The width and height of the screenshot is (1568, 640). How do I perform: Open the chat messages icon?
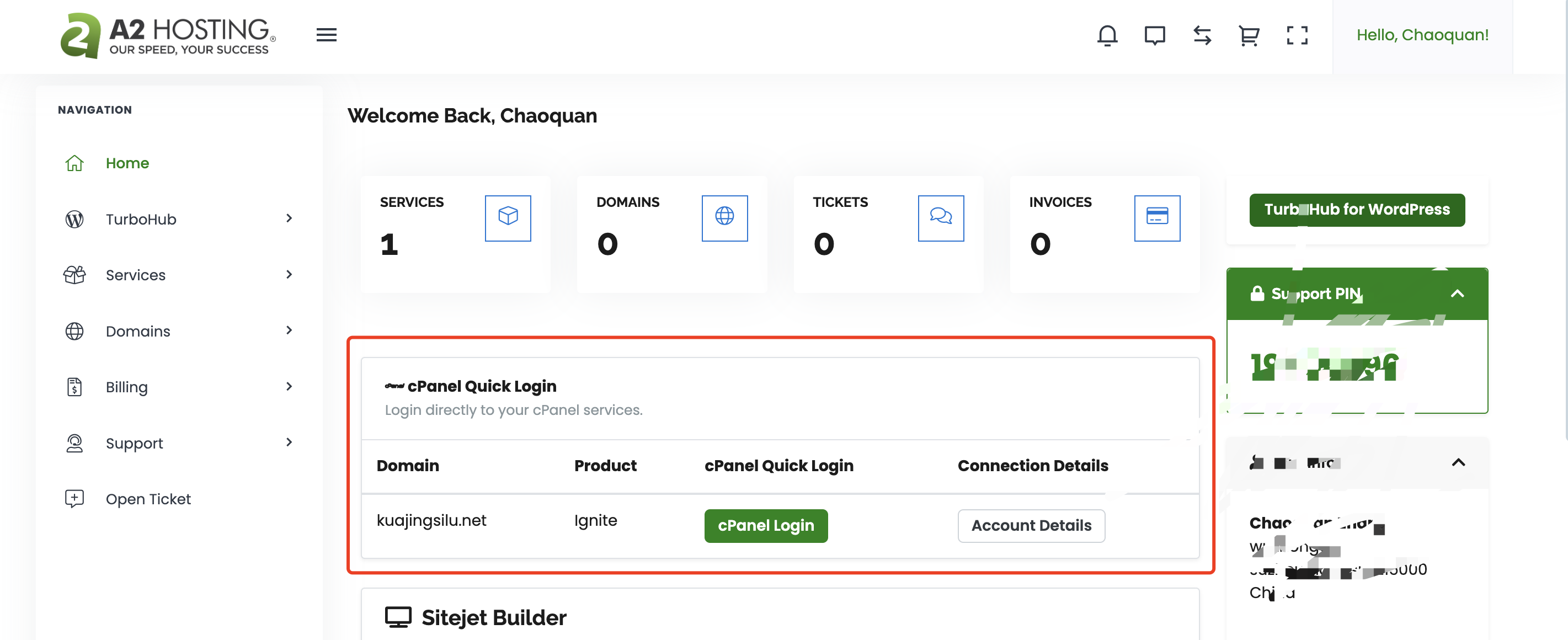pyautogui.click(x=1155, y=35)
